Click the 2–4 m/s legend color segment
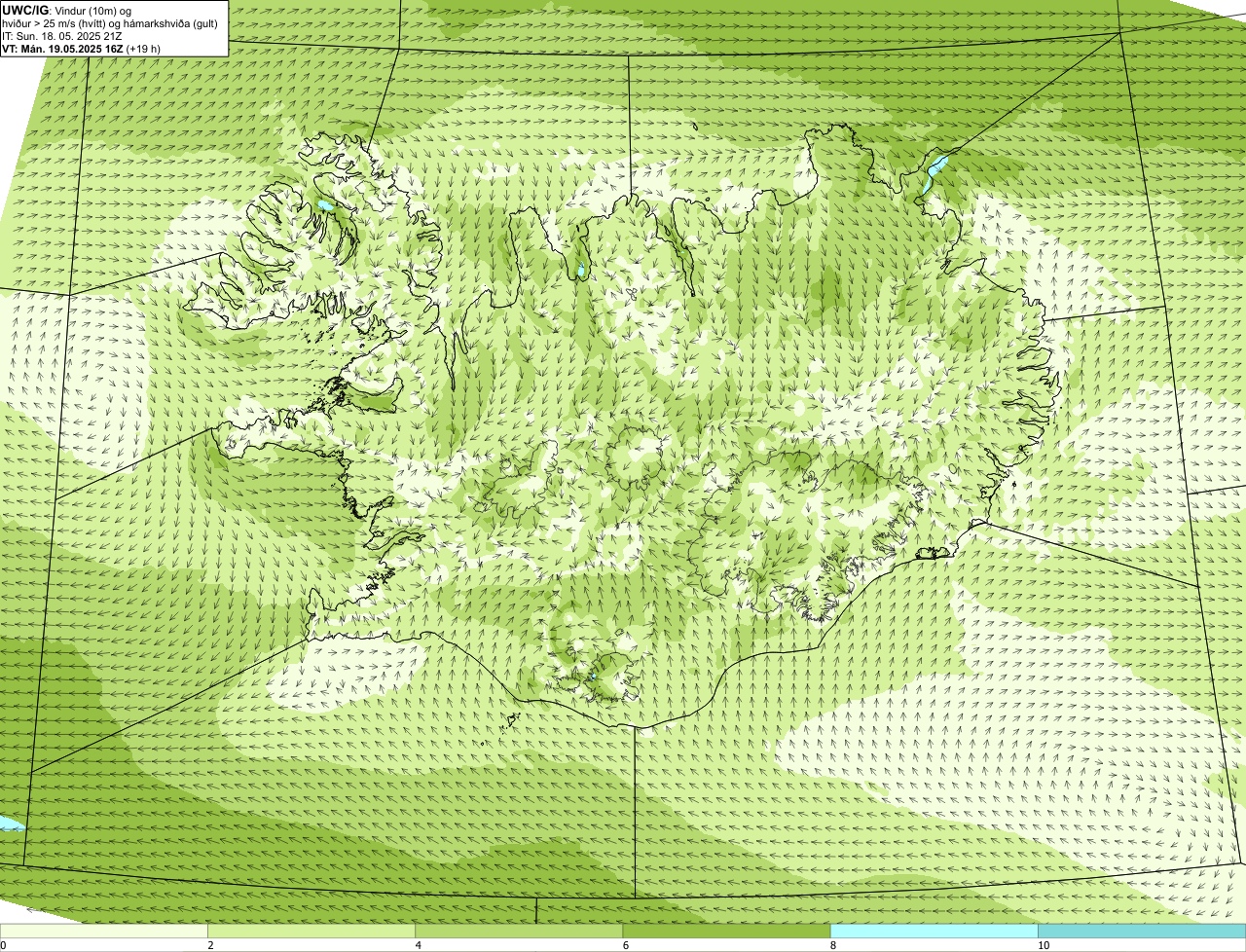Screen dimensions: 1246x952 pos(311,931)
